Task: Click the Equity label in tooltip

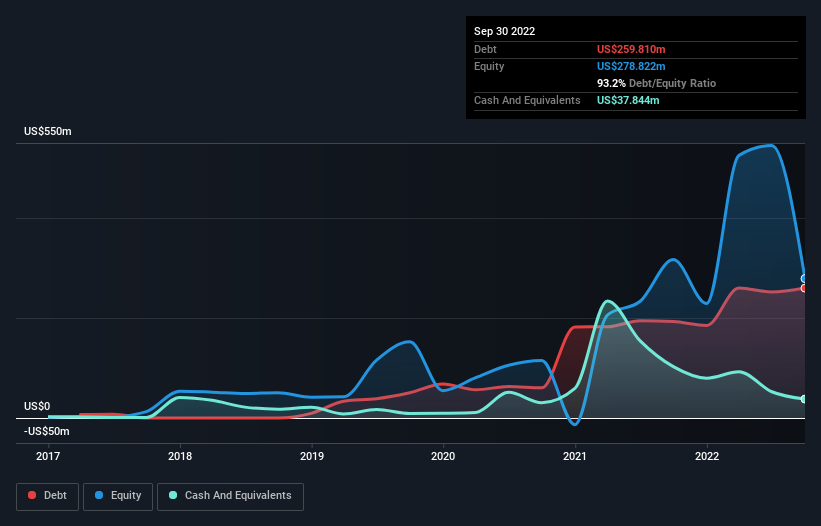Action: point(489,66)
